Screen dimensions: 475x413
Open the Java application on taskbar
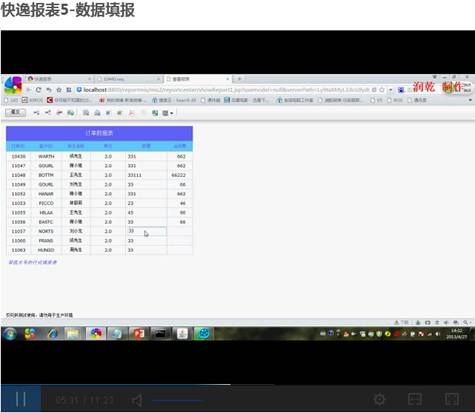pos(182,333)
